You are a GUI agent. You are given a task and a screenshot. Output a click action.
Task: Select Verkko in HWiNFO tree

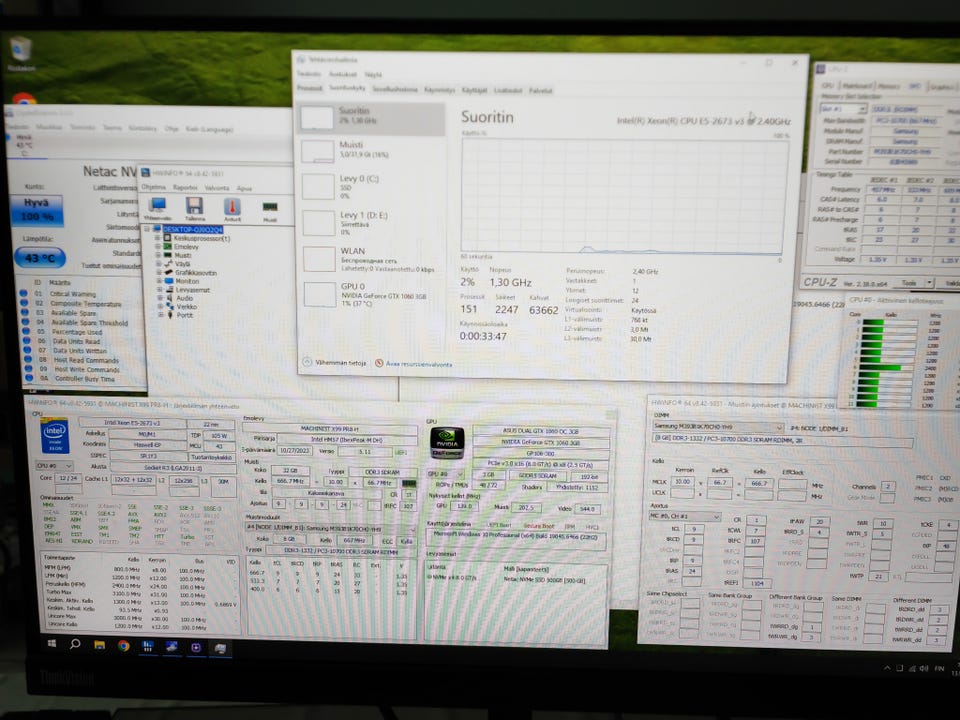(x=187, y=307)
